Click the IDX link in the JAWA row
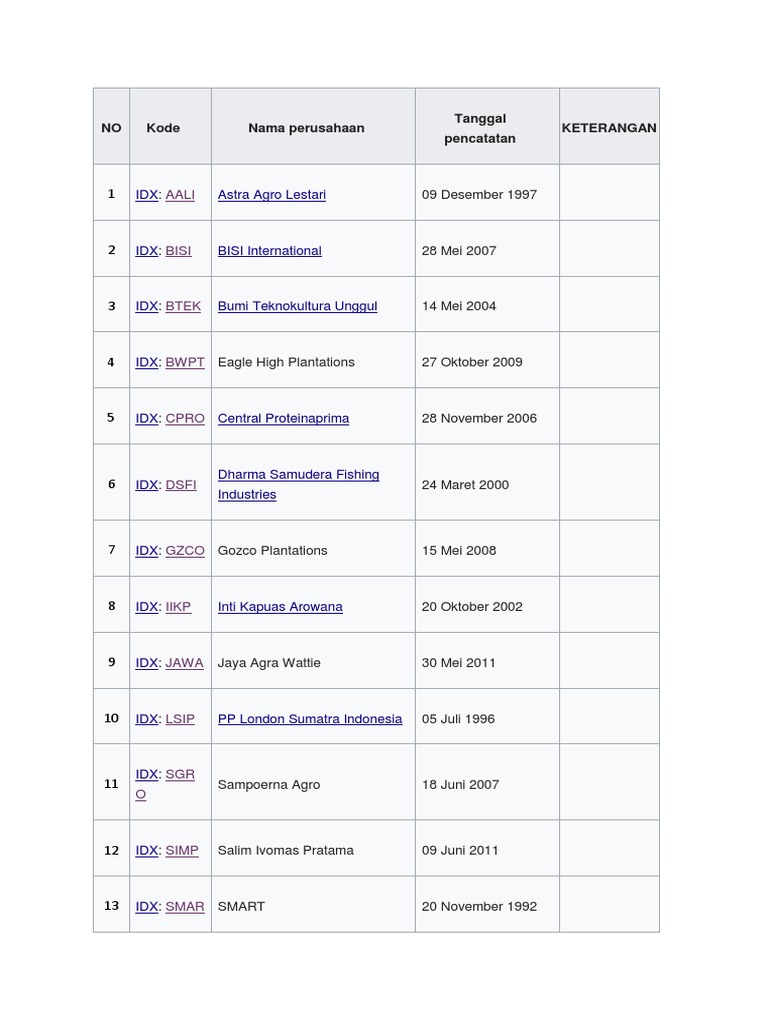Viewport: 768px width, 1024px height. [x=146, y=663]
